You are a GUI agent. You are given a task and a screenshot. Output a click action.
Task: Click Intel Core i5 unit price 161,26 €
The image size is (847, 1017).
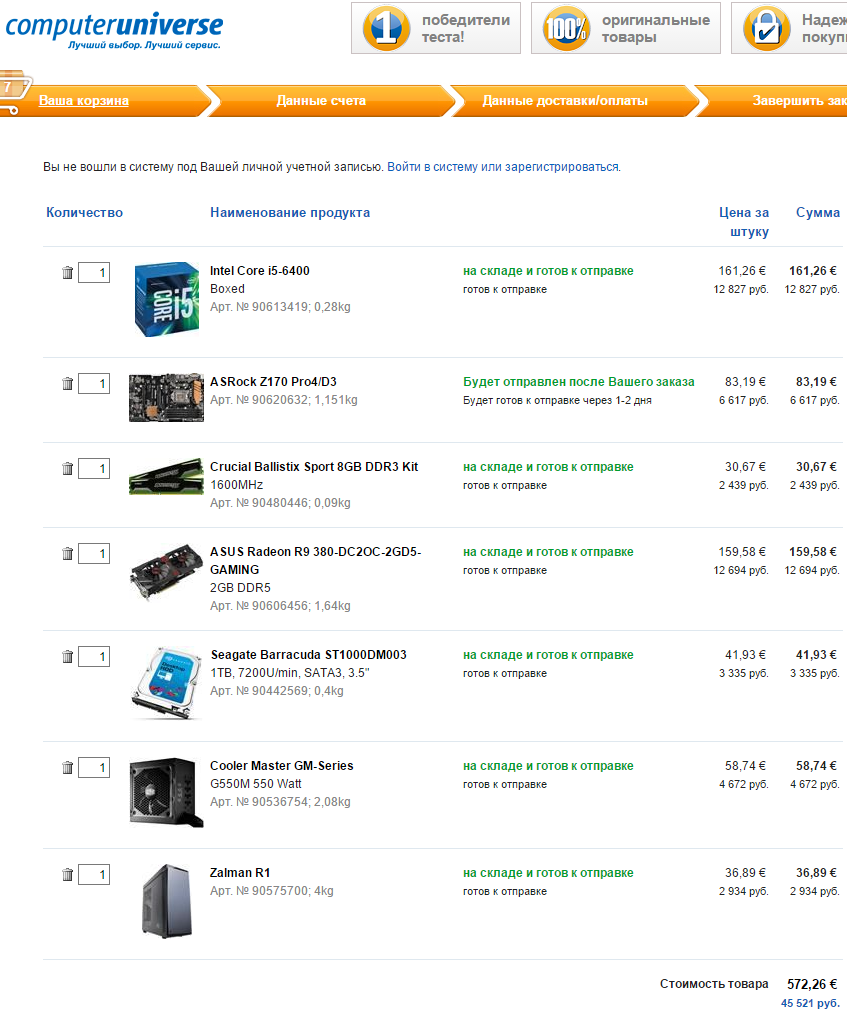742,270
